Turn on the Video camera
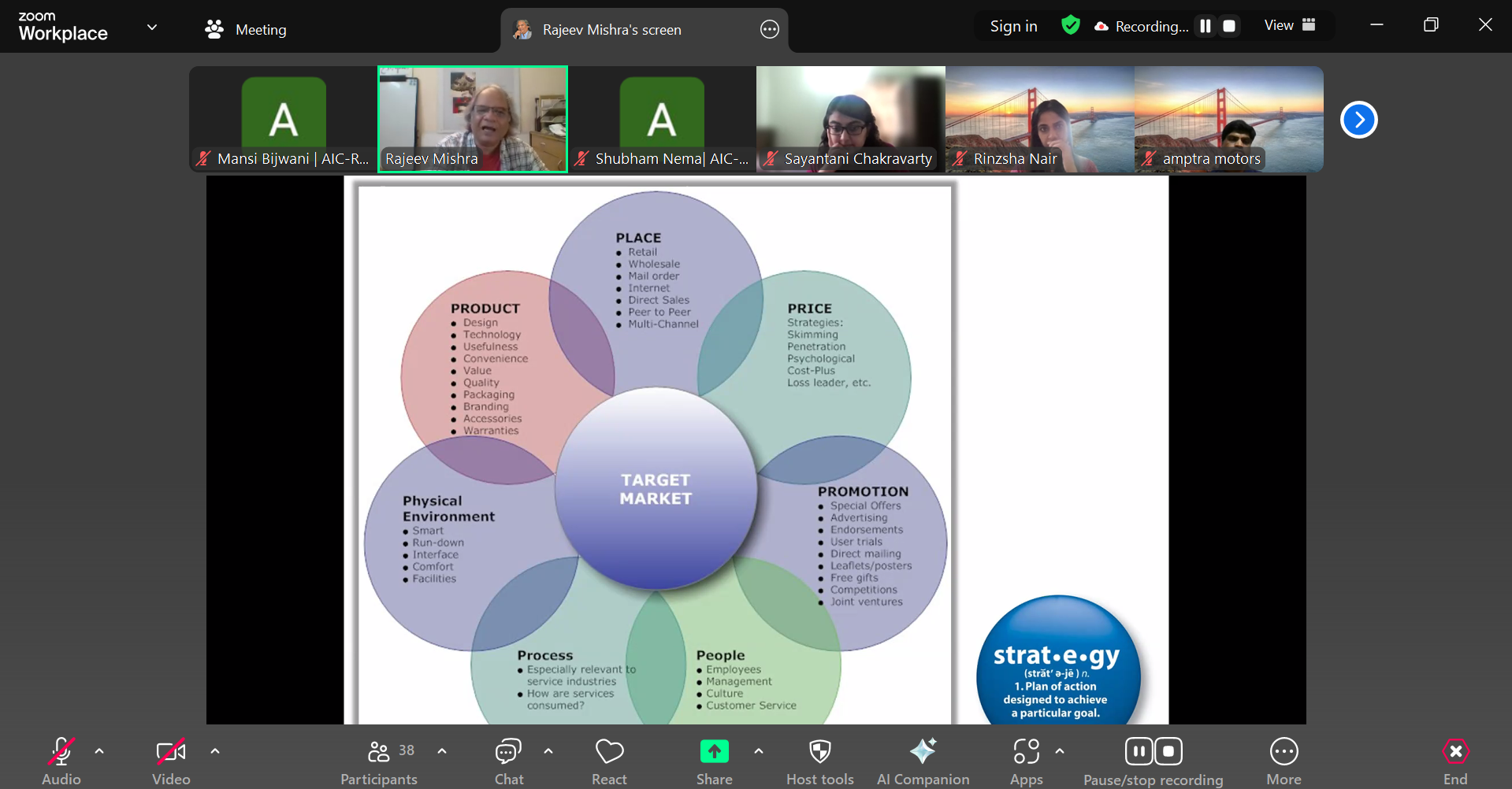 click(x=171, y=753)
